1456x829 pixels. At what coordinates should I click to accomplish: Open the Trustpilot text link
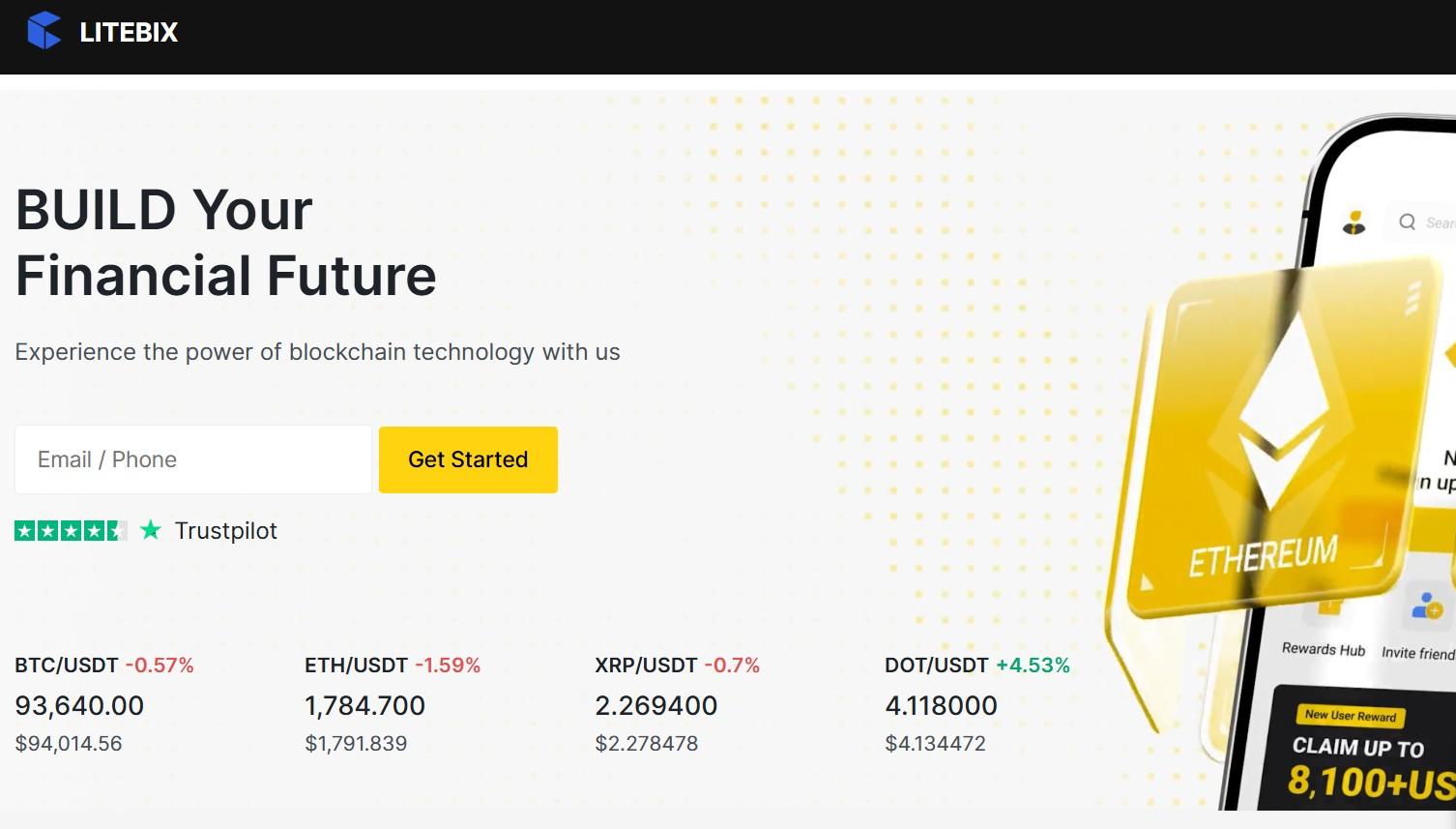pyautogui.click(x=225, y=531)
